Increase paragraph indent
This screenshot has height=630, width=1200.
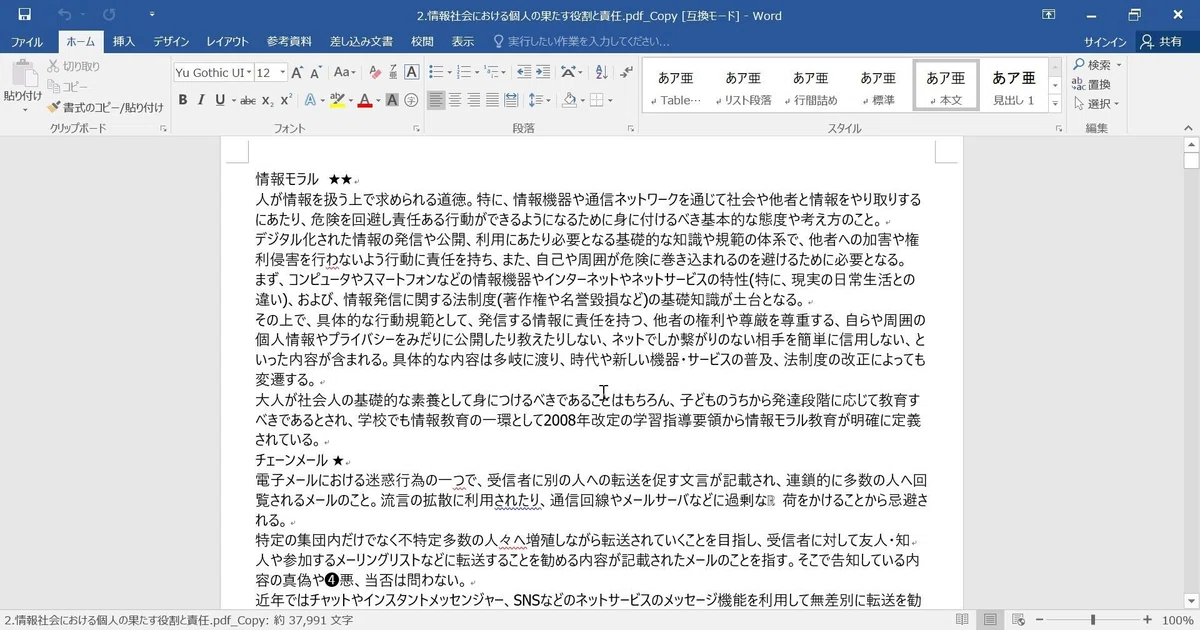coord(543,72)
